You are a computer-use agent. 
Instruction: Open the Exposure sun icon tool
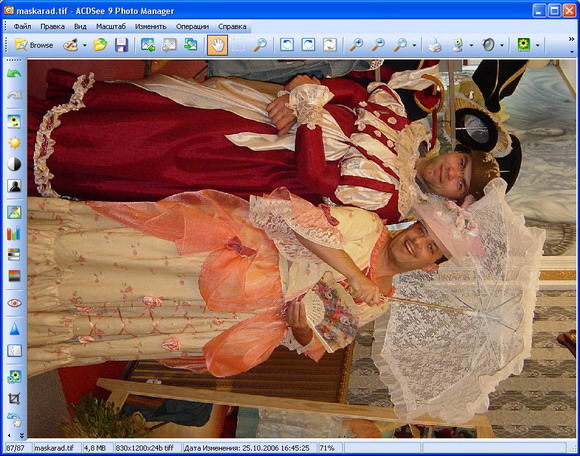coord(14,143)
